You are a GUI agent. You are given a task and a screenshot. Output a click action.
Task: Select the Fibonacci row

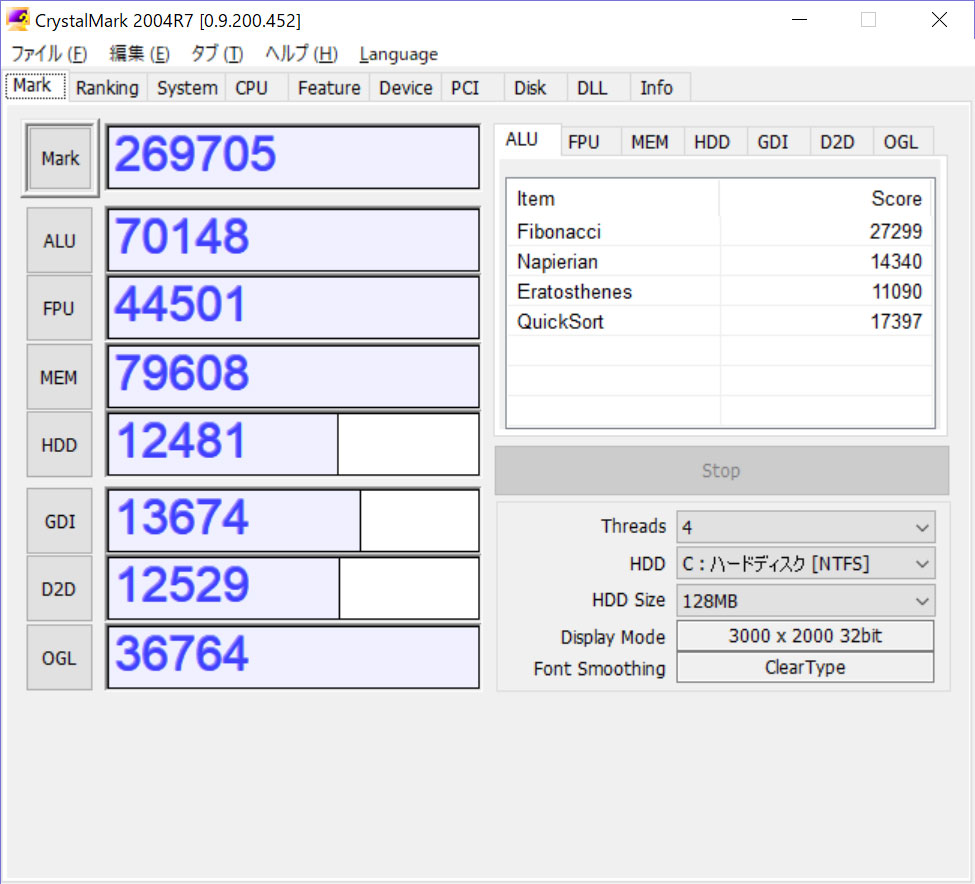pos(720,231)
